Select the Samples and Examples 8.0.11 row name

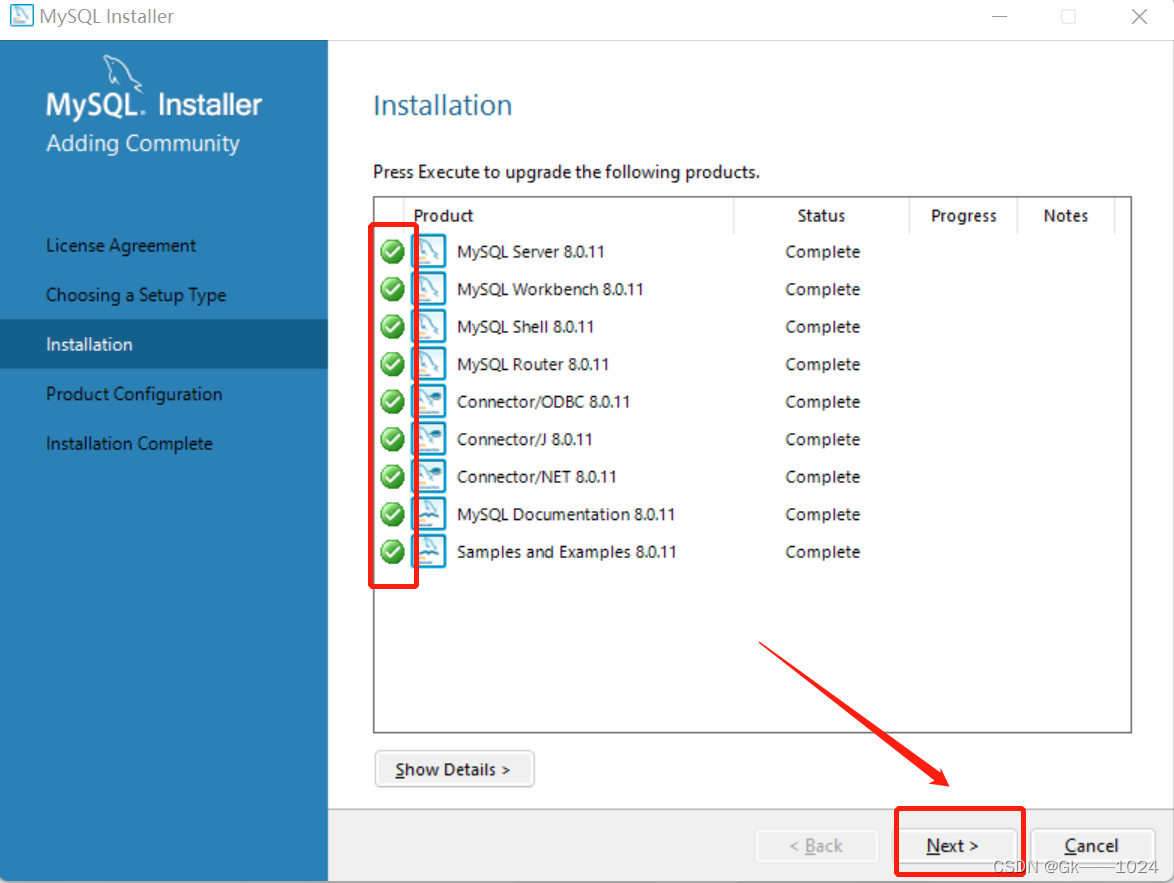pyautogui.click(x=567, y=551)
